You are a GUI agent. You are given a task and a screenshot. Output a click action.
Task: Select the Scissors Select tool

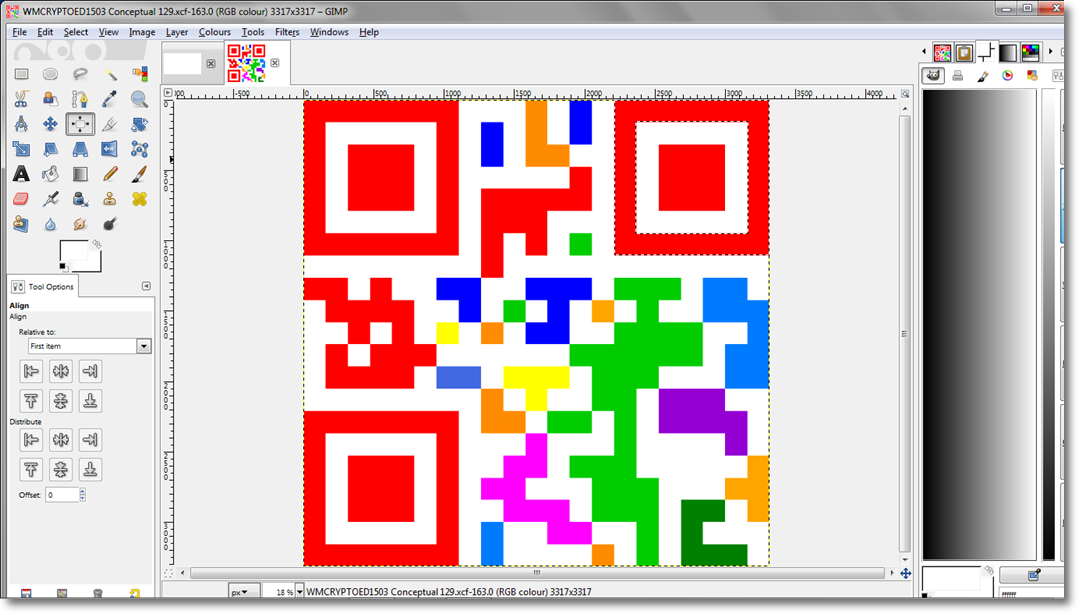pos(21,99)
